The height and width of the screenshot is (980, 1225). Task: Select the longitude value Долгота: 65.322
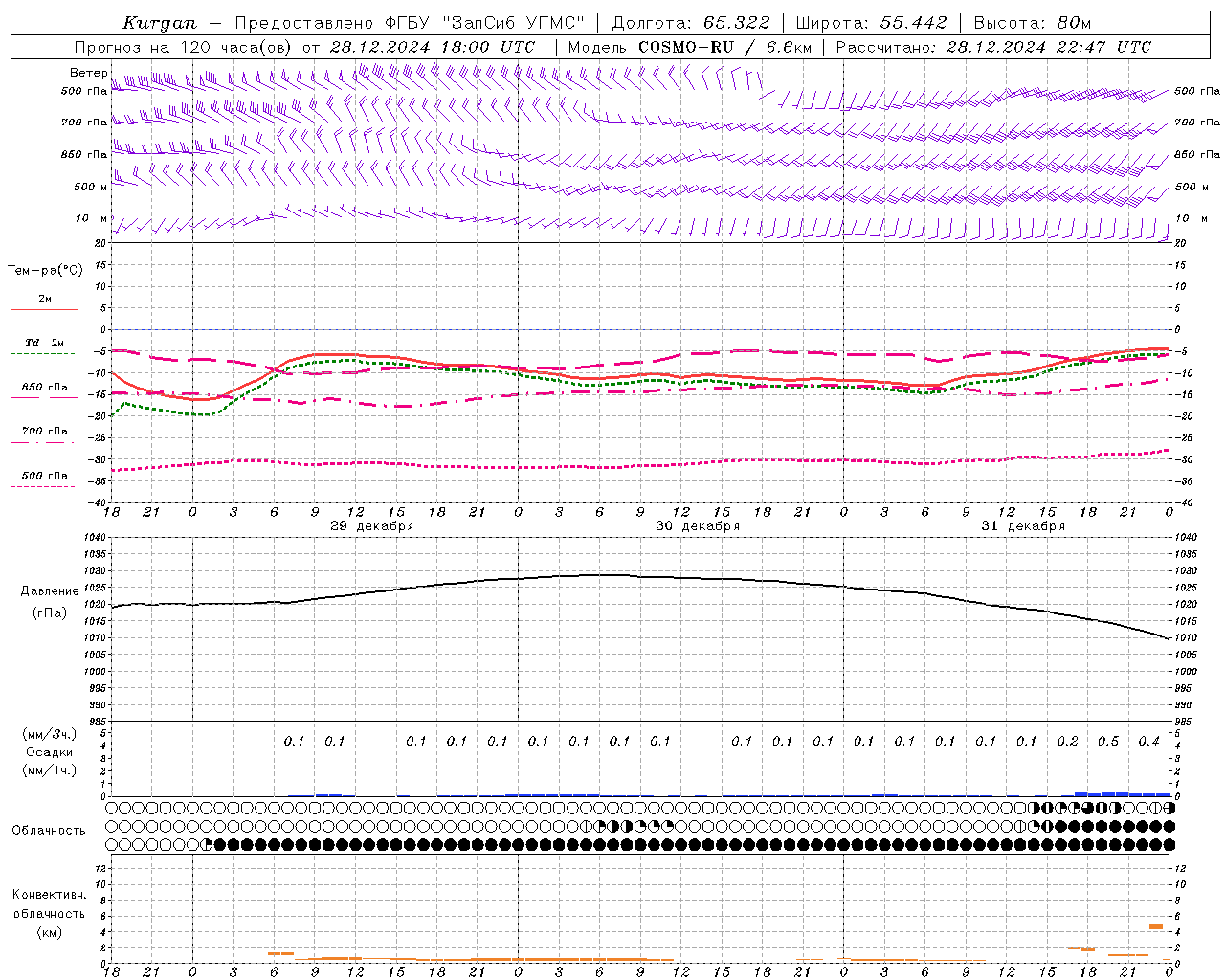pyautogui.click(x=690, y=23)
